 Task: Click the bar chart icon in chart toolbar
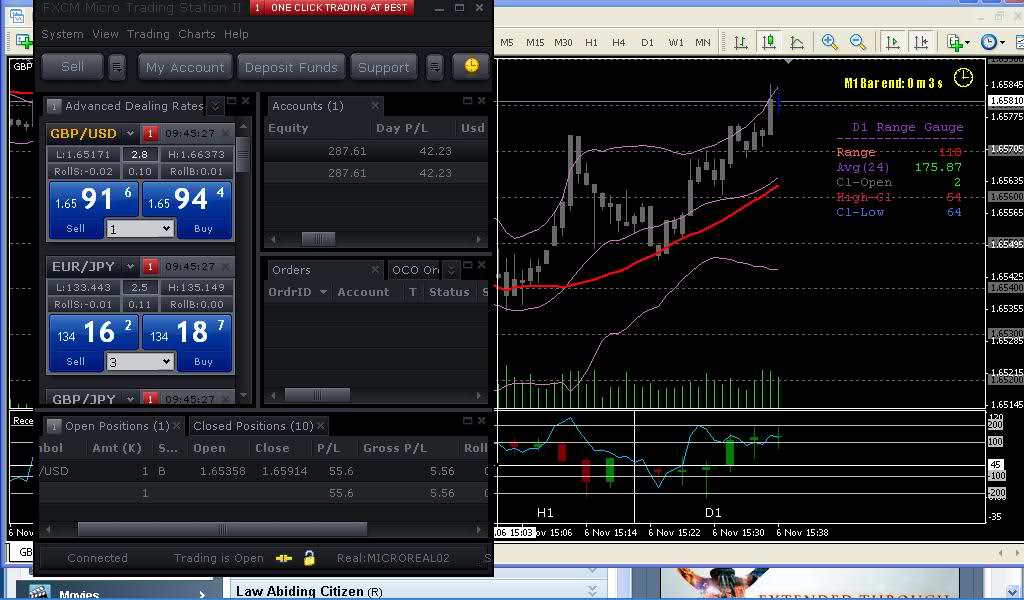click(x=741, y=42)
